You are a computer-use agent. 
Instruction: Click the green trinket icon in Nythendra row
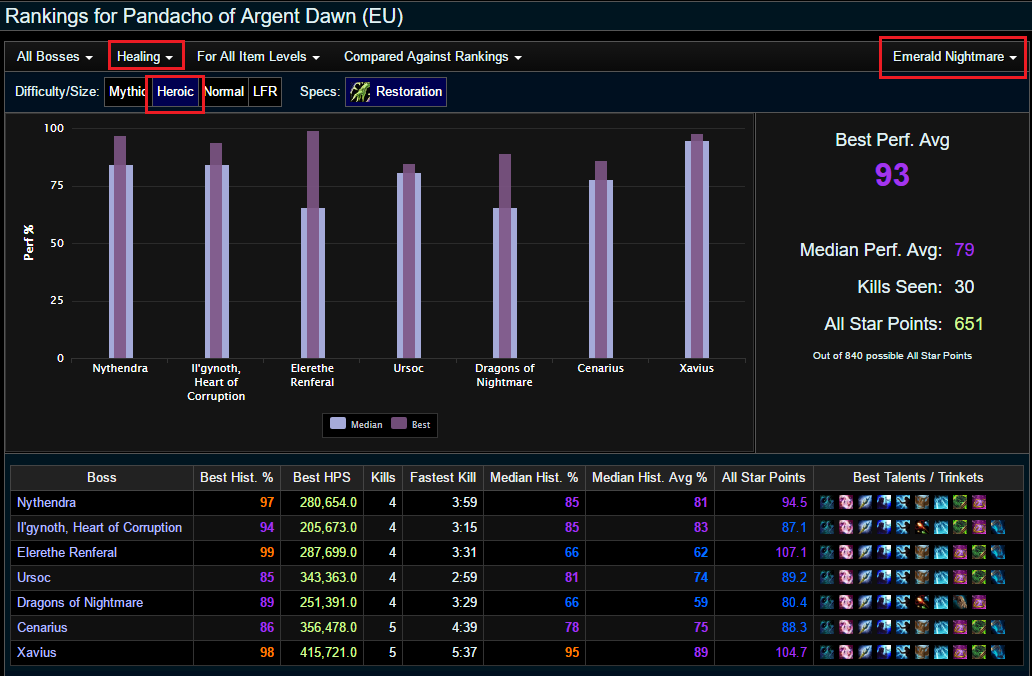click(960, 503)
